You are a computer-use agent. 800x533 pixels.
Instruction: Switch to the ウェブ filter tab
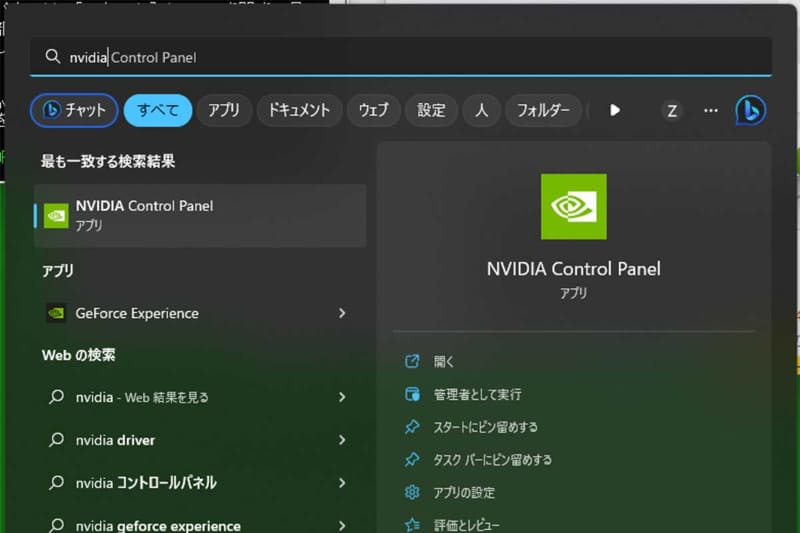tap(373, 110)
